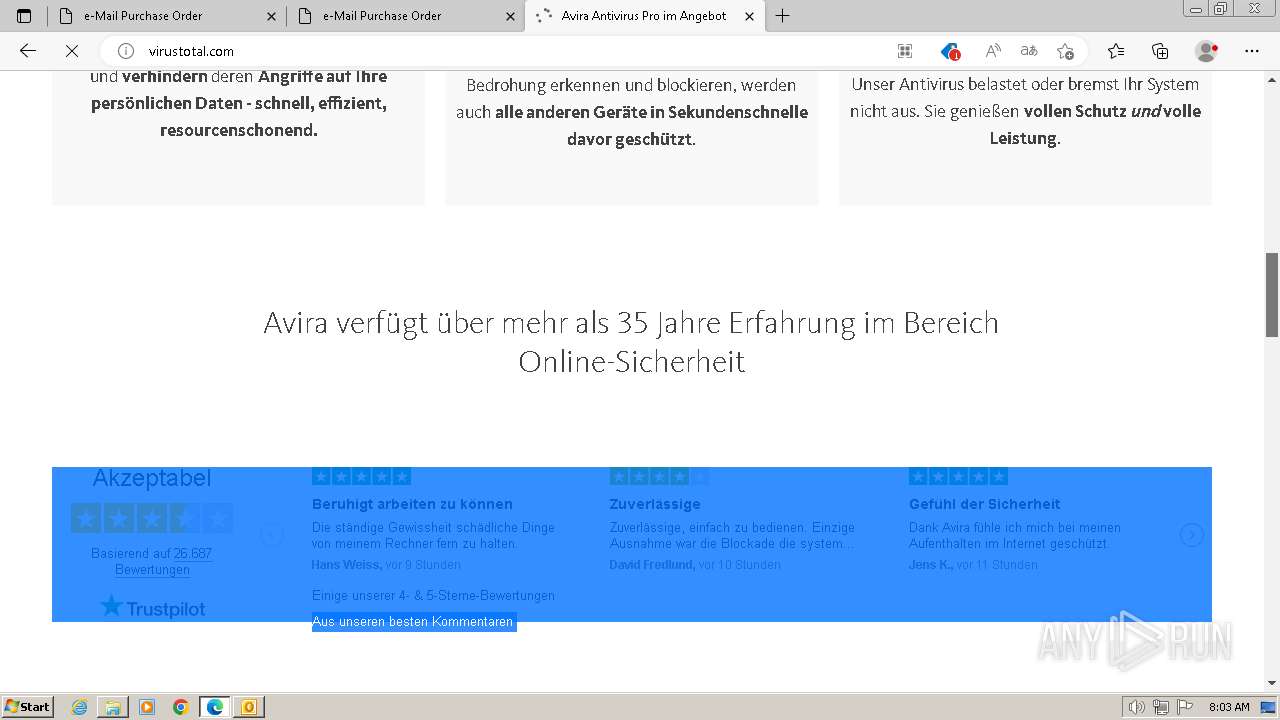The image size is (1280, 720).
Task: Show next Trustpilot review
Action: tap(1191, 535)
